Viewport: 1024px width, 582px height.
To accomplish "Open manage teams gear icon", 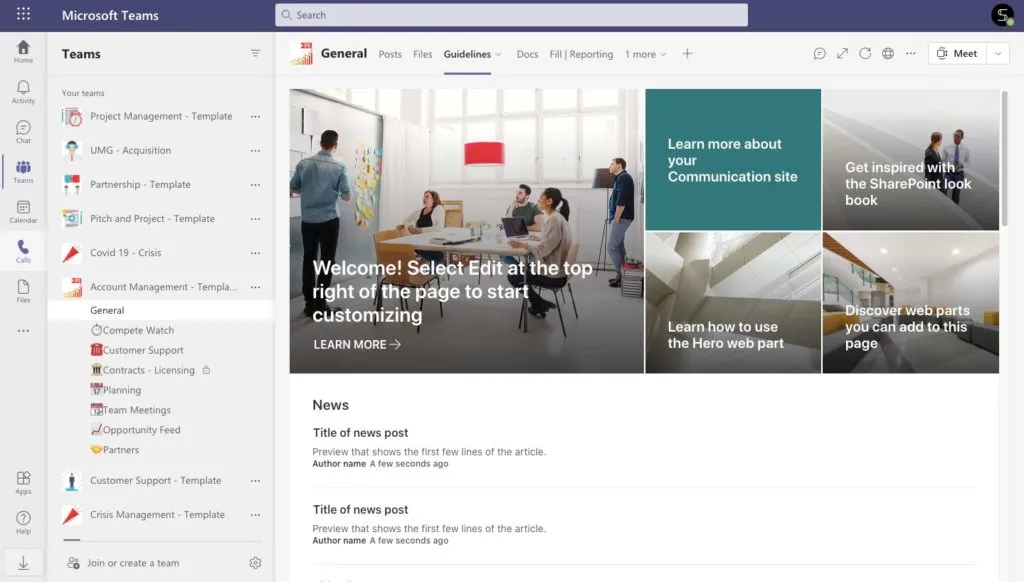I will [255, 562].
